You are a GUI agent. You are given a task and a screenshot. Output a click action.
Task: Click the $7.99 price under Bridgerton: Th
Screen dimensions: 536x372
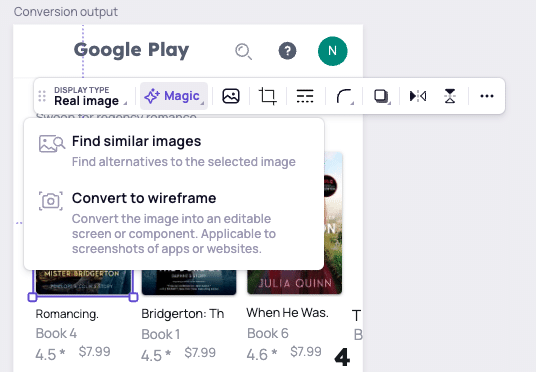[x=200, y=353]
